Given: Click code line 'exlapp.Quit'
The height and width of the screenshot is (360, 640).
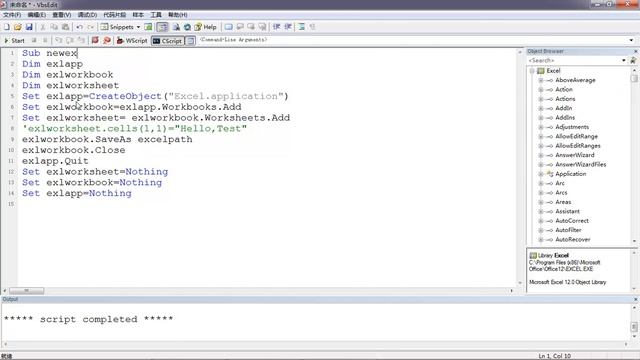Looking at the screenshot, I should [55, 161].
